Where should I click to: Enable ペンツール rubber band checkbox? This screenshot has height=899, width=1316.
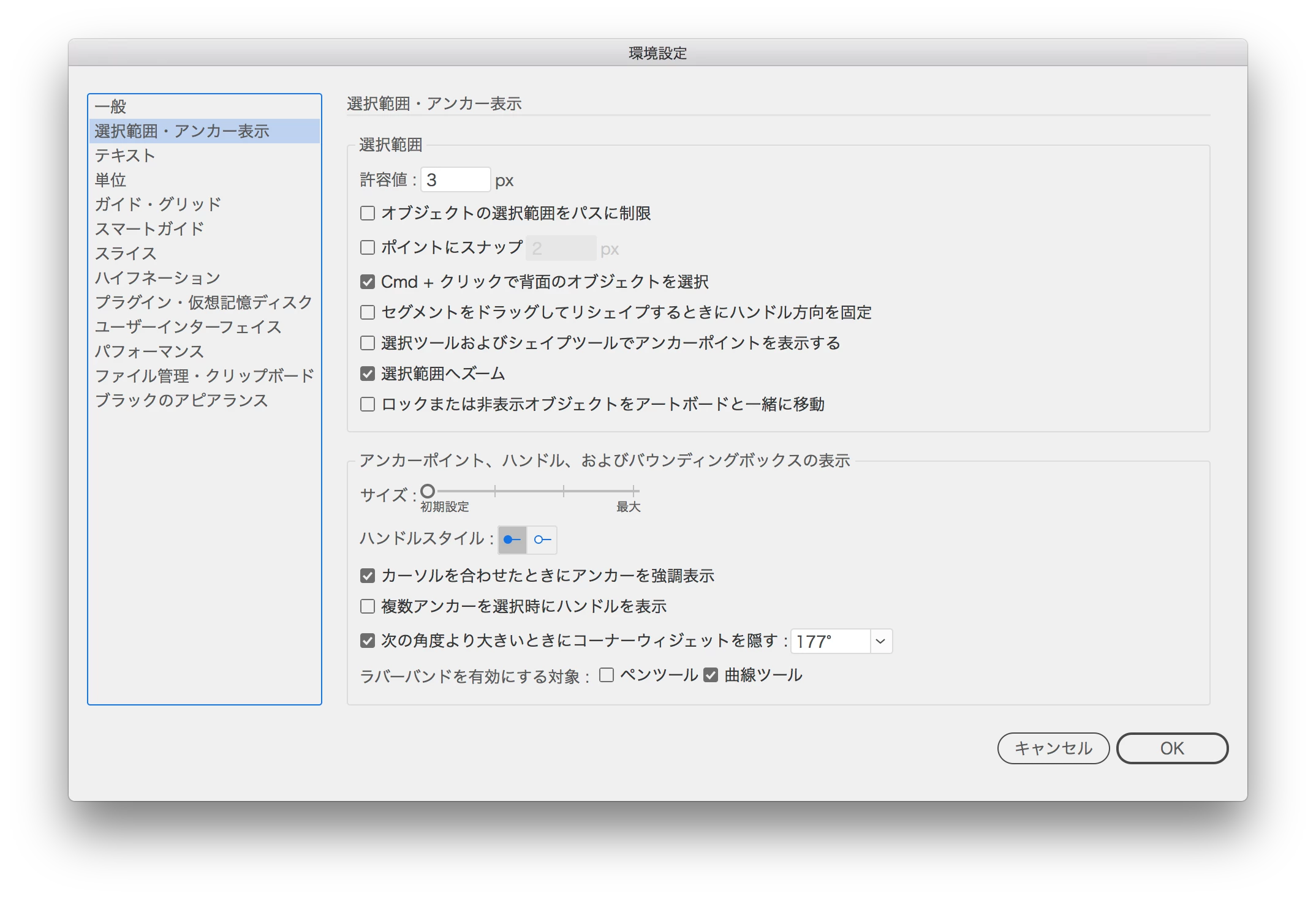click(607, 675)
